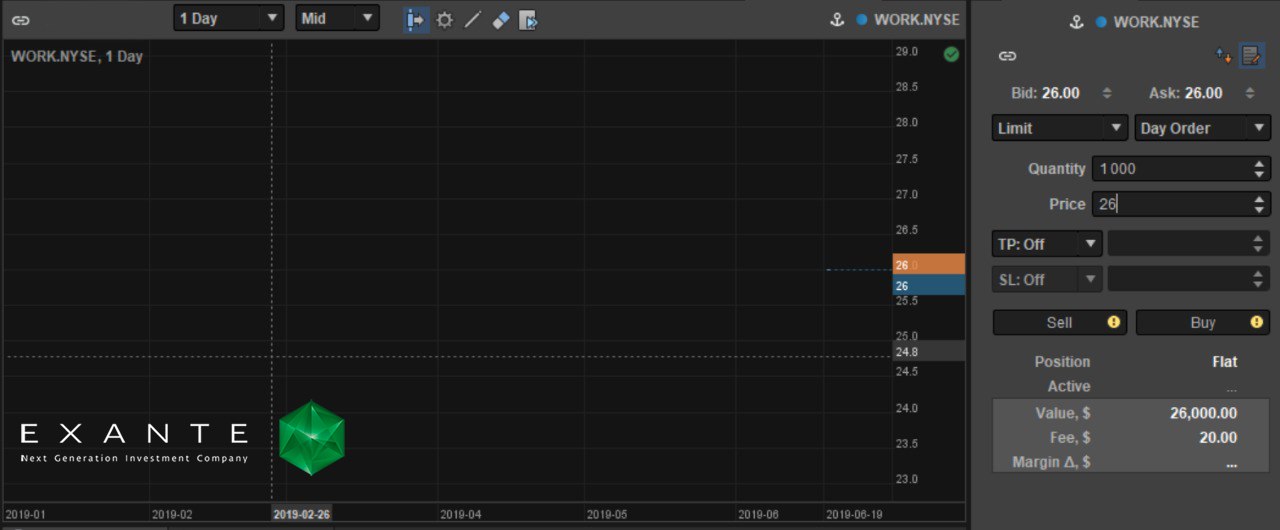Click the 2019-04 date axis label

460,514
